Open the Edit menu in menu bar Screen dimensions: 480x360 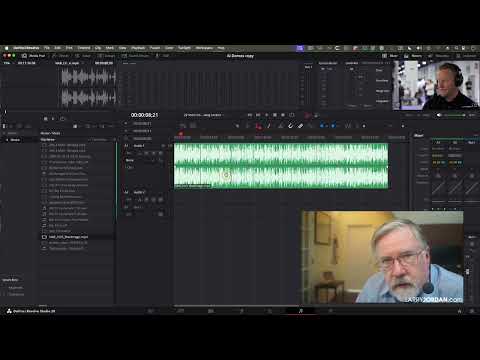point(58,48)
